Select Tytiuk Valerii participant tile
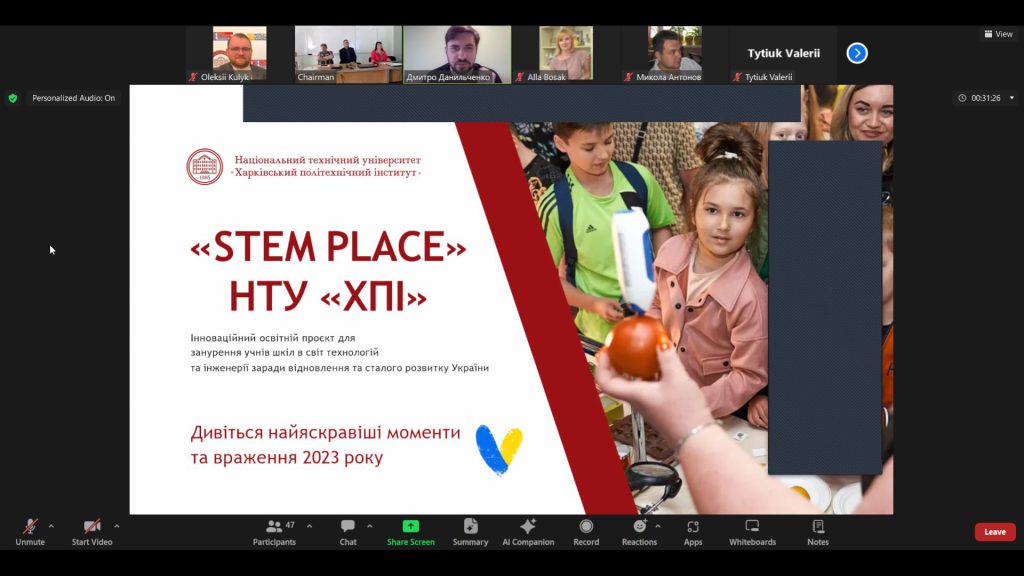 click(x=783, y=54)
